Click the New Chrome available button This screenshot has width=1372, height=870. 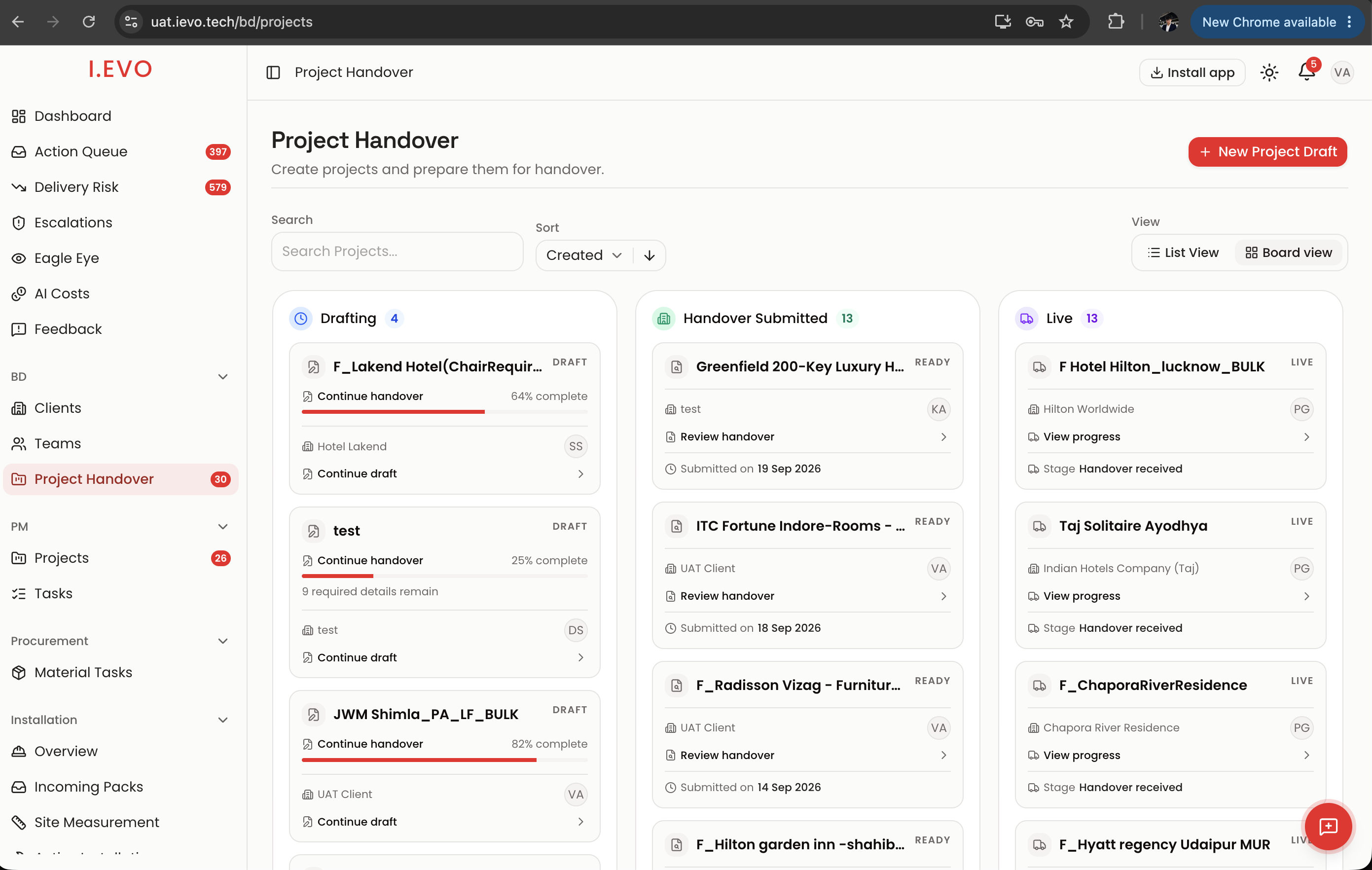point(1276,22)
